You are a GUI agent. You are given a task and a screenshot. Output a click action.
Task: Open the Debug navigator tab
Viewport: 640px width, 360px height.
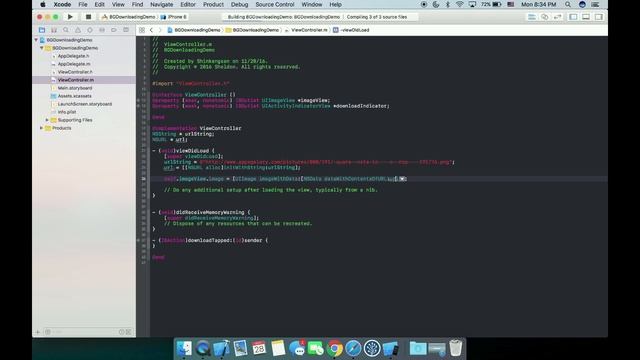102,30
